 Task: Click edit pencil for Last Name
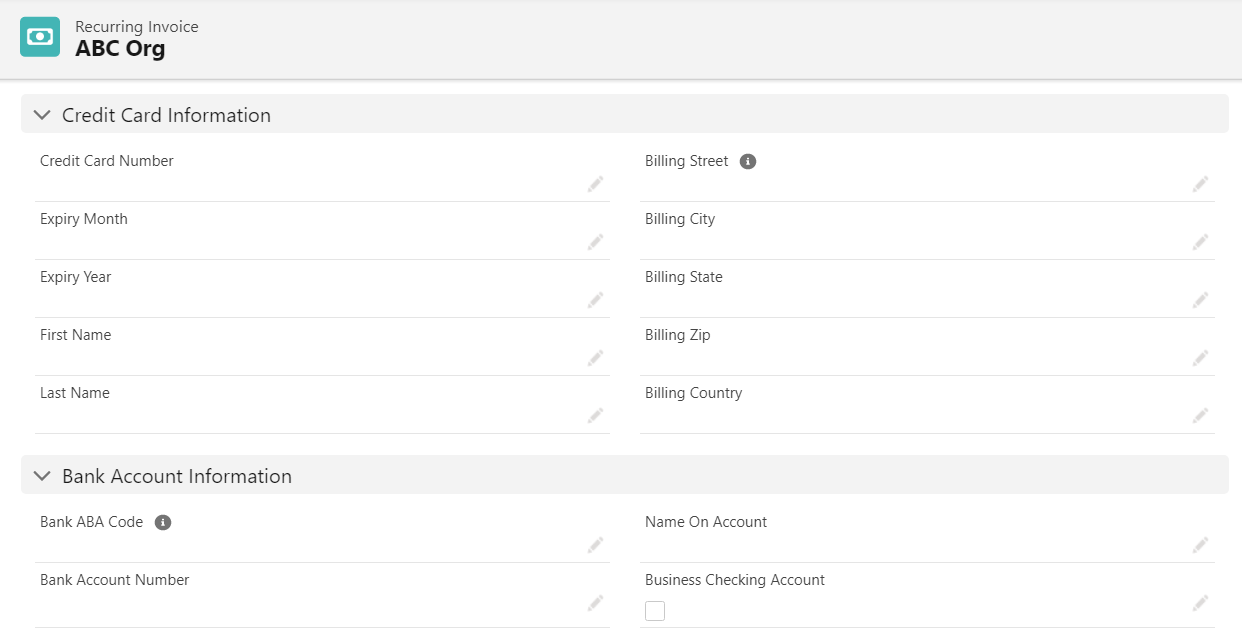coord(595,416)
